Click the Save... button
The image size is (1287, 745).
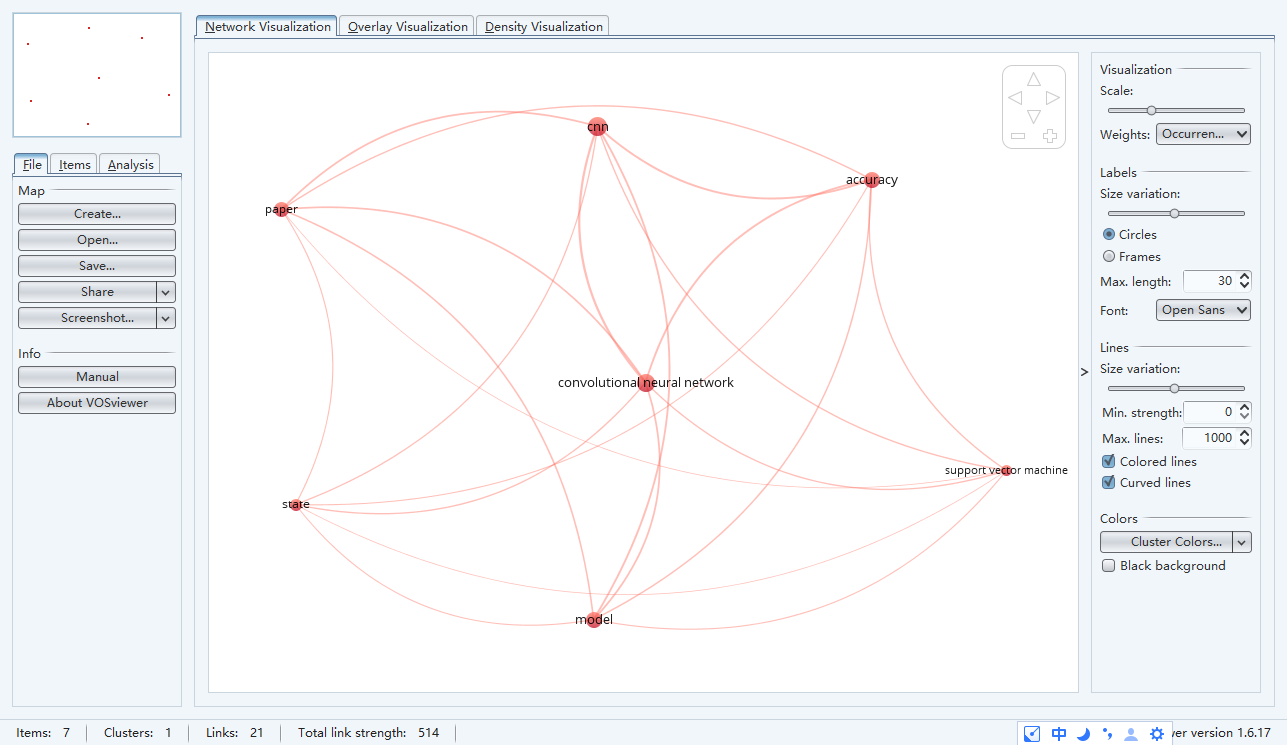tap(97, 266)
